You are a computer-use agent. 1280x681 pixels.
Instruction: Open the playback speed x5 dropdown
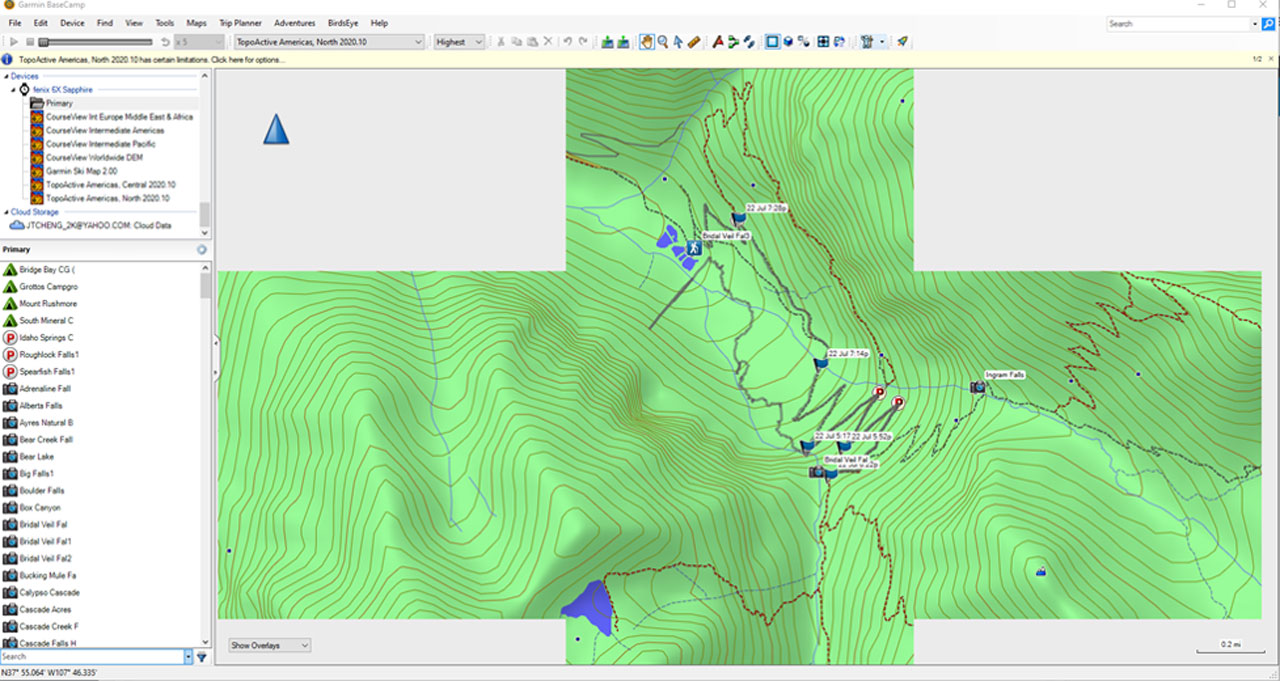200,42
